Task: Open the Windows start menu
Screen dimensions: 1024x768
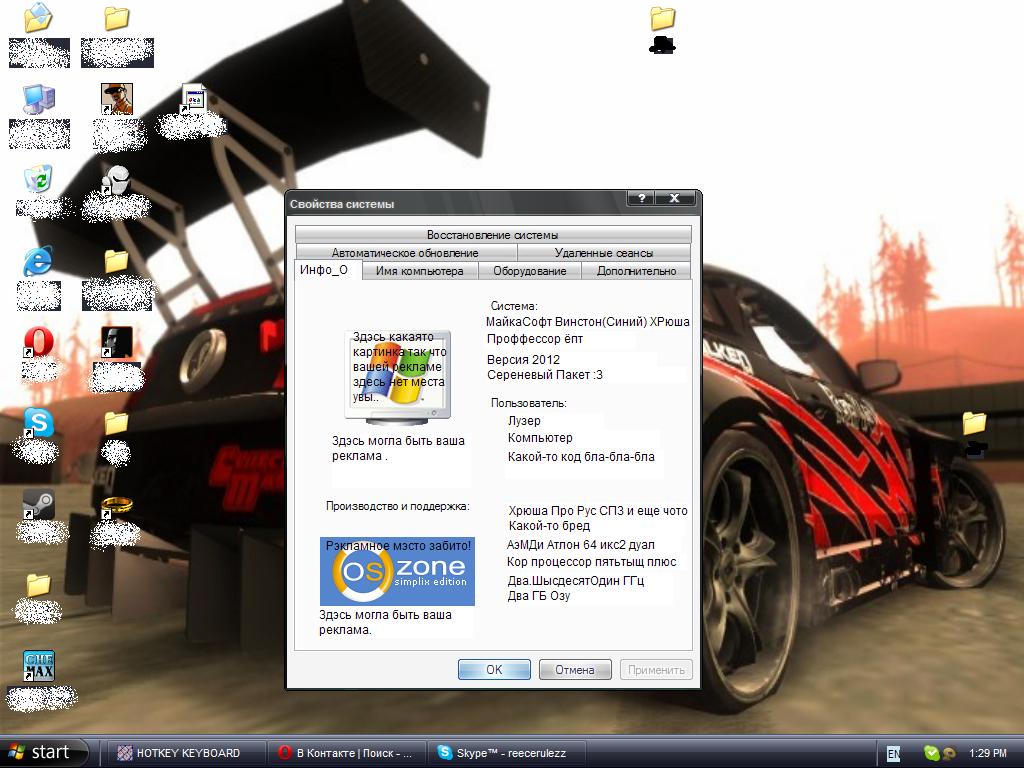Action: [x=44, y=752]
